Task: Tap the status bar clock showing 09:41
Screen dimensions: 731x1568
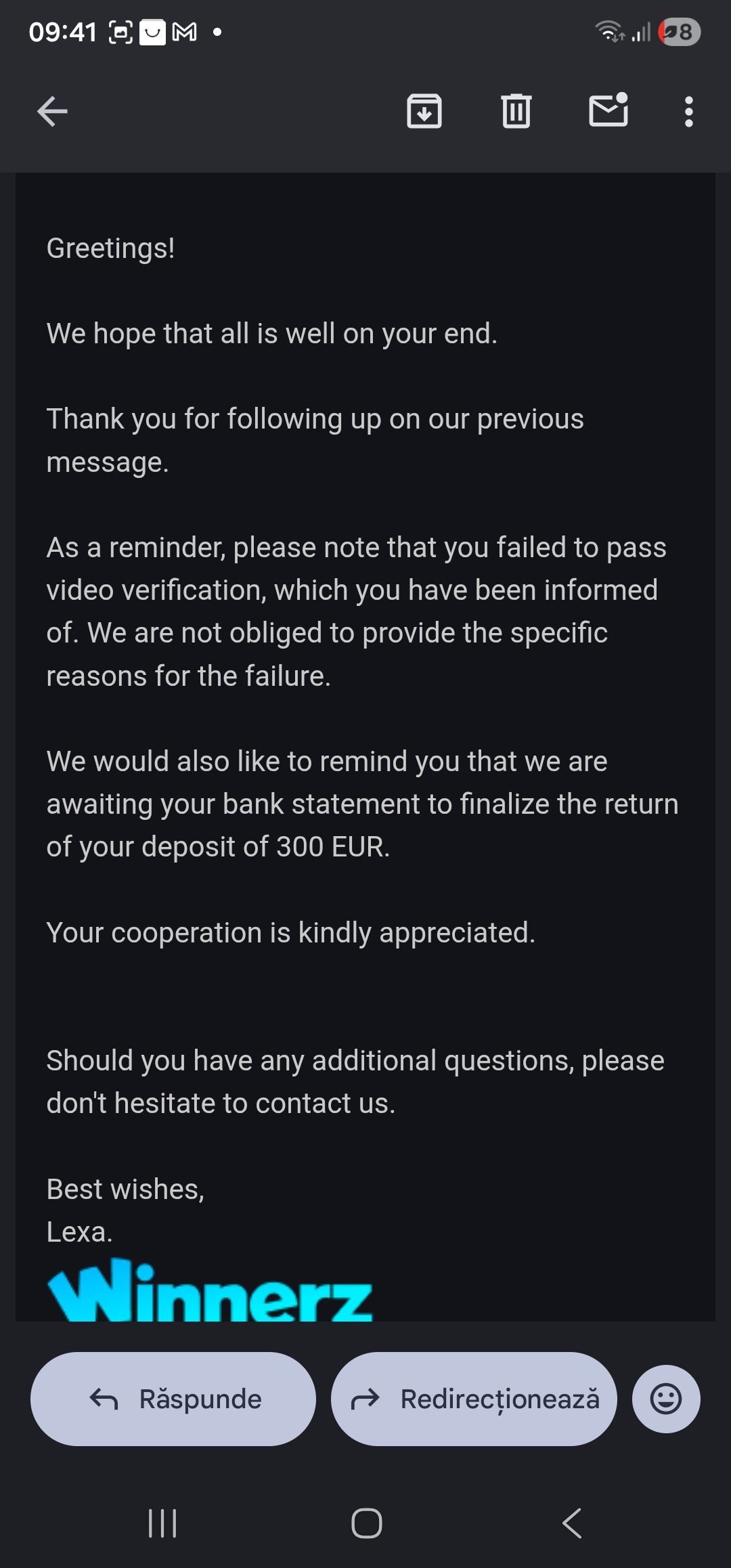Action: (63, 32)
